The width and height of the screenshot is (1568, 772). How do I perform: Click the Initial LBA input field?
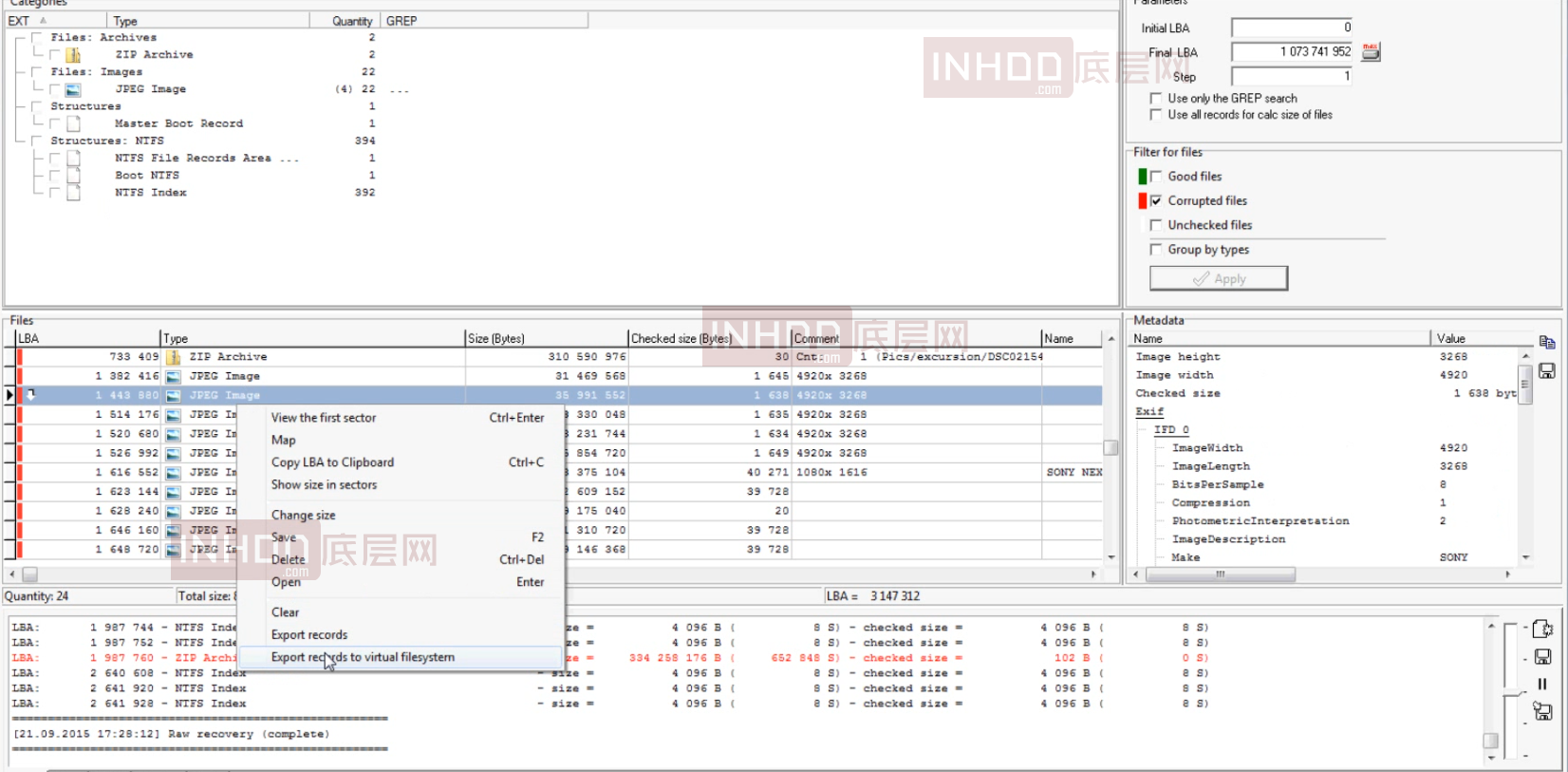pos(1291,28)
